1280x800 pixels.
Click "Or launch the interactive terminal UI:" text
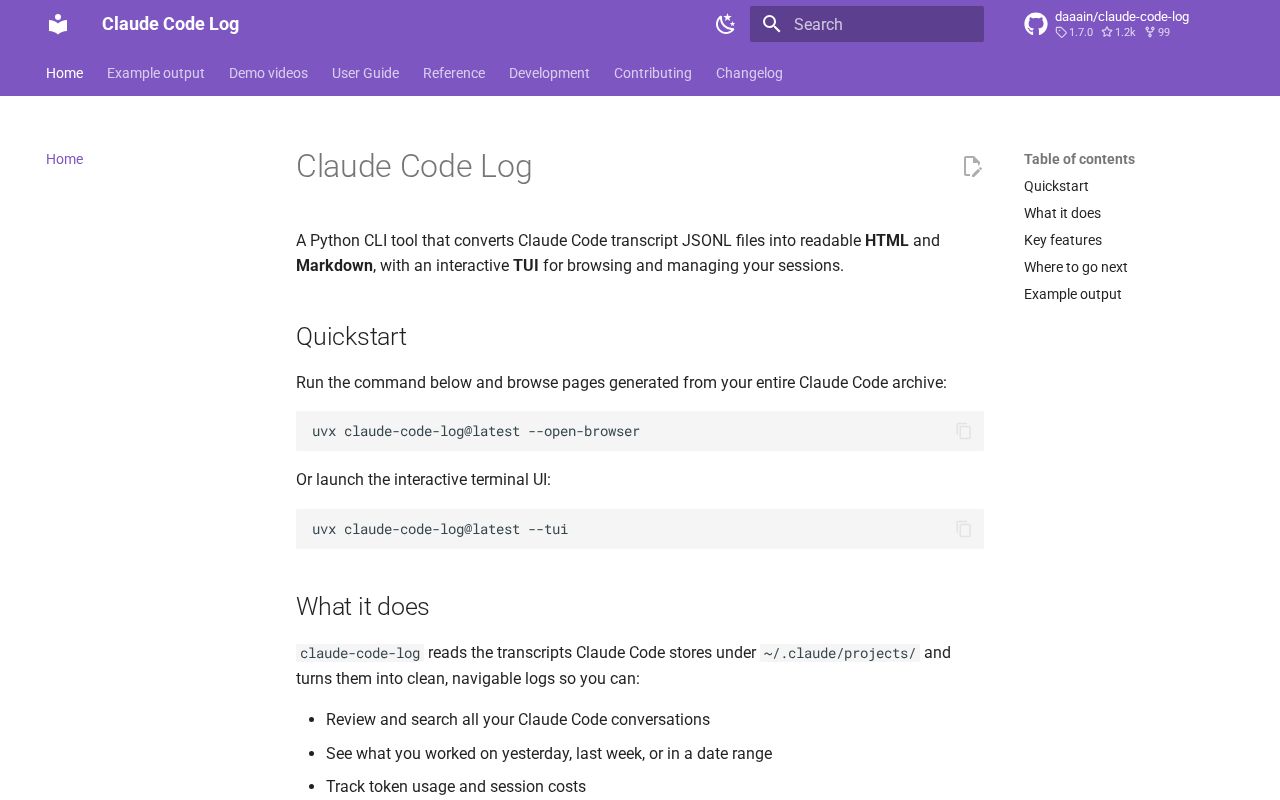[423, 480]
